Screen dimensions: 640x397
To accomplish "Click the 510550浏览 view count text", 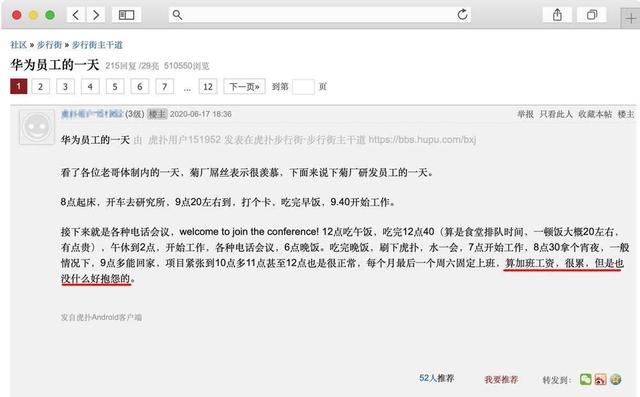I will click(x=187, y=66).
